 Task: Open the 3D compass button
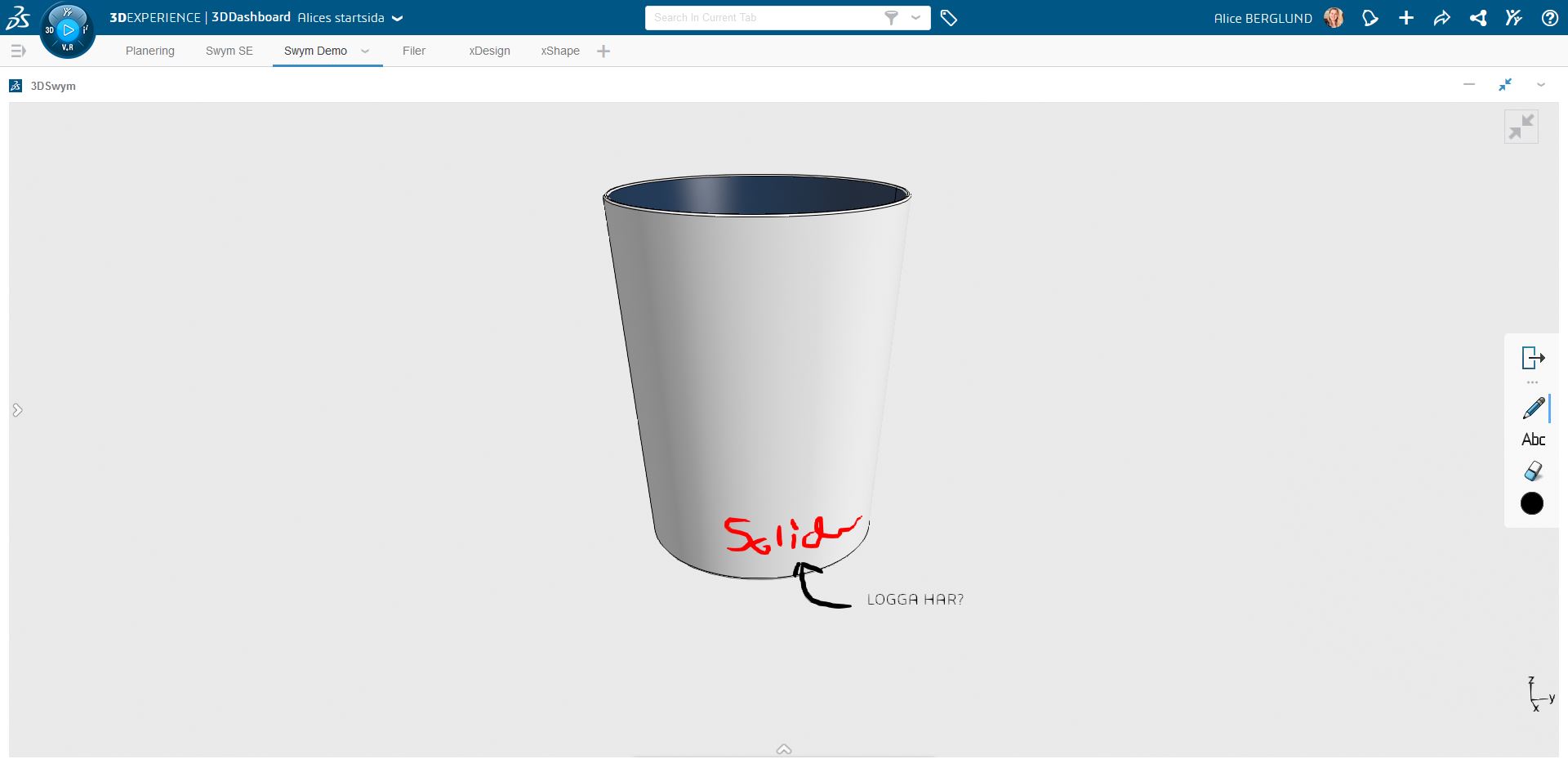pos(68,30)
